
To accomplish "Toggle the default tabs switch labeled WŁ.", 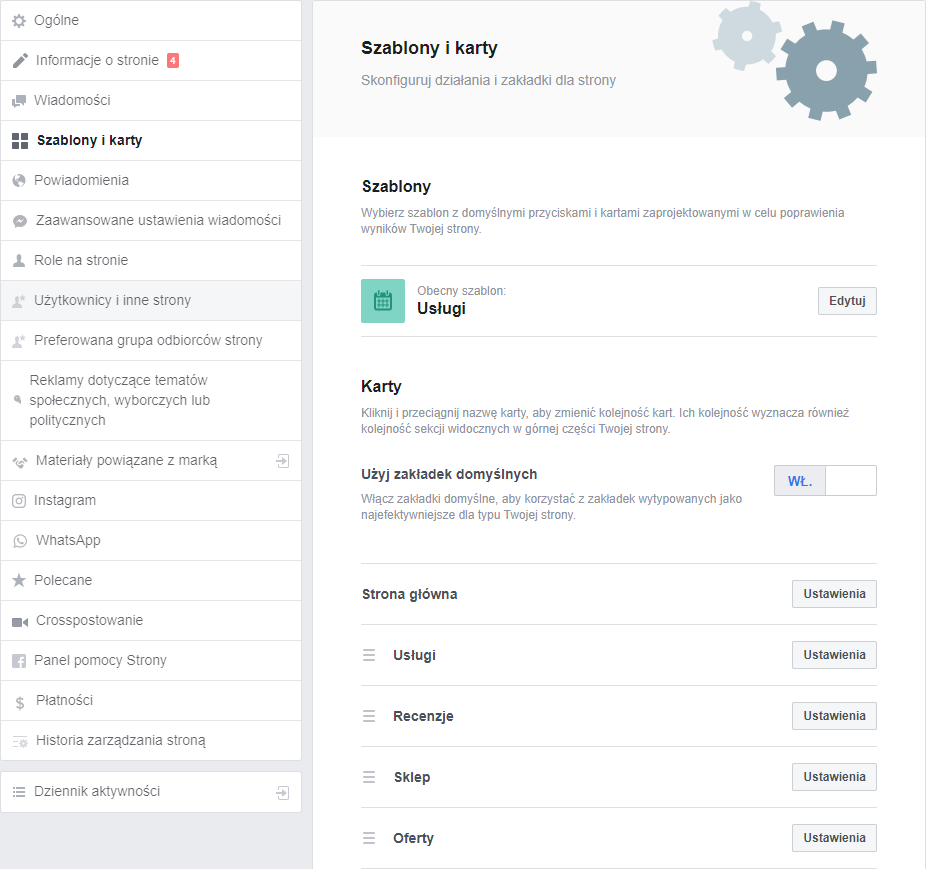I will [825, 481].
